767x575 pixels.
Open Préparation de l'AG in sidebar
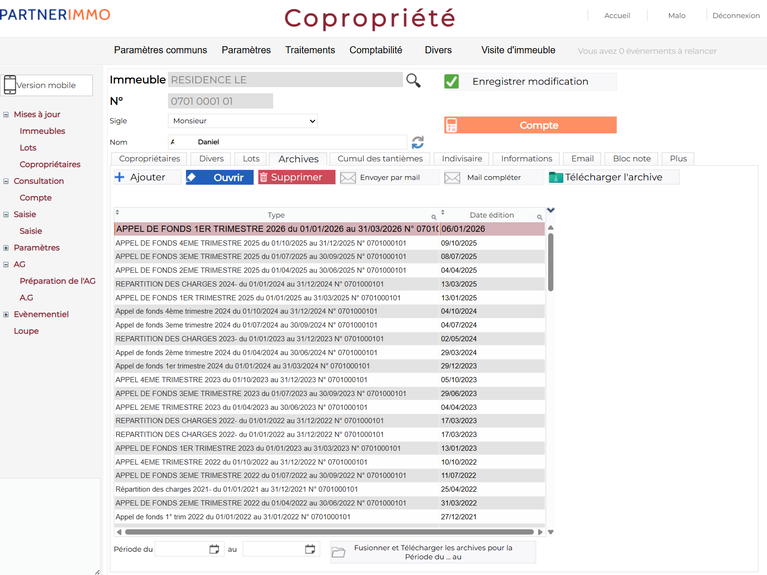pos(57,281)
